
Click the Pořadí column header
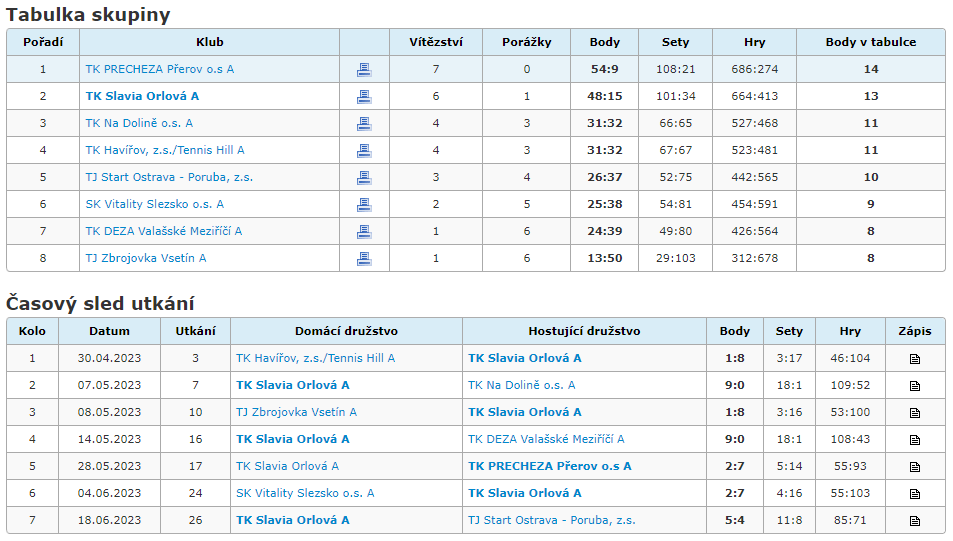tap(43, 42)
